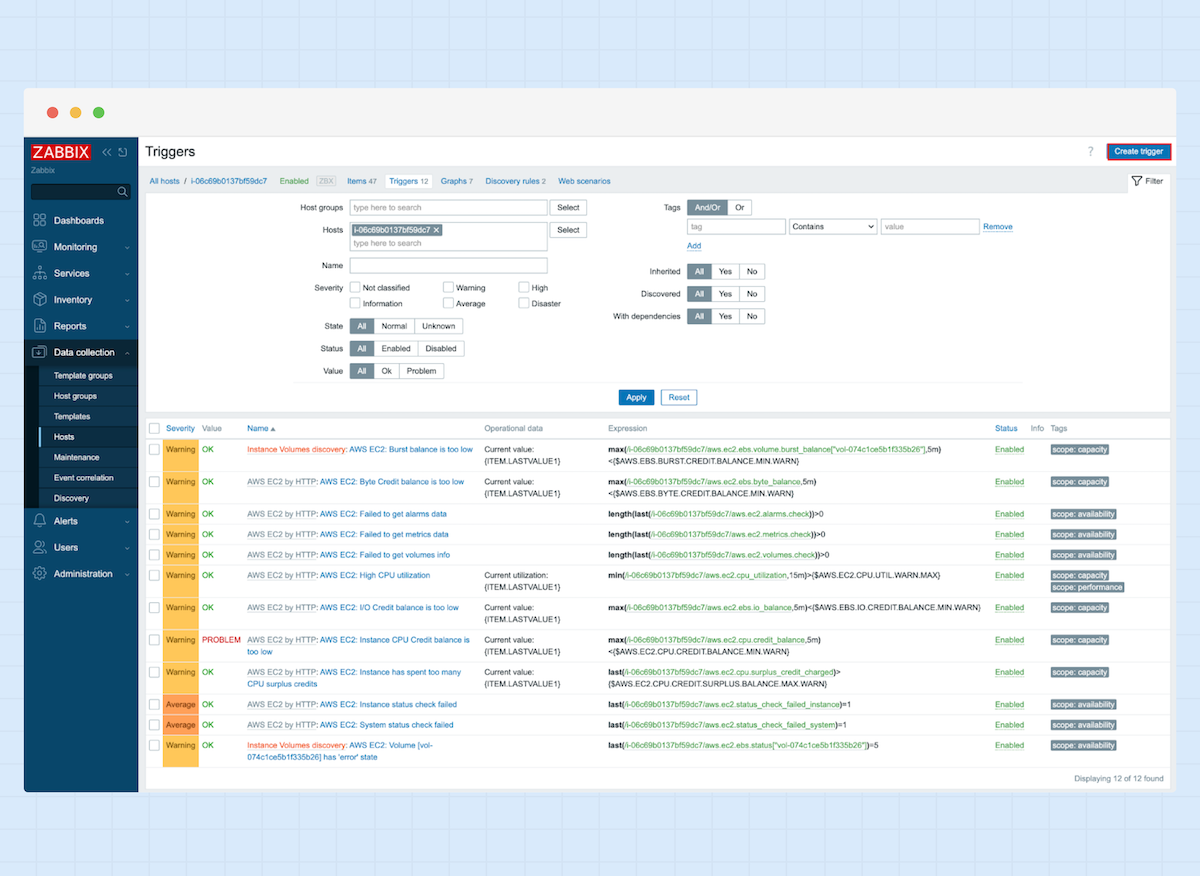The width and height of the screenshot is (1200, 876).
Task: Open trigger AWS EC2: High CPU utilization
Action: point(375,575)
